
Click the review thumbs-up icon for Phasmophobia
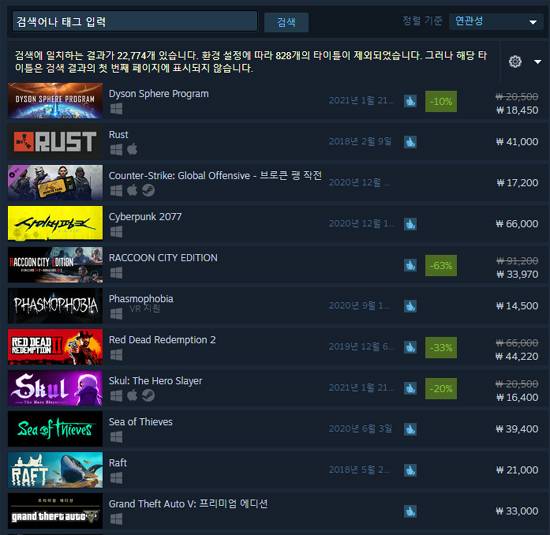click(x=410, y=306)
